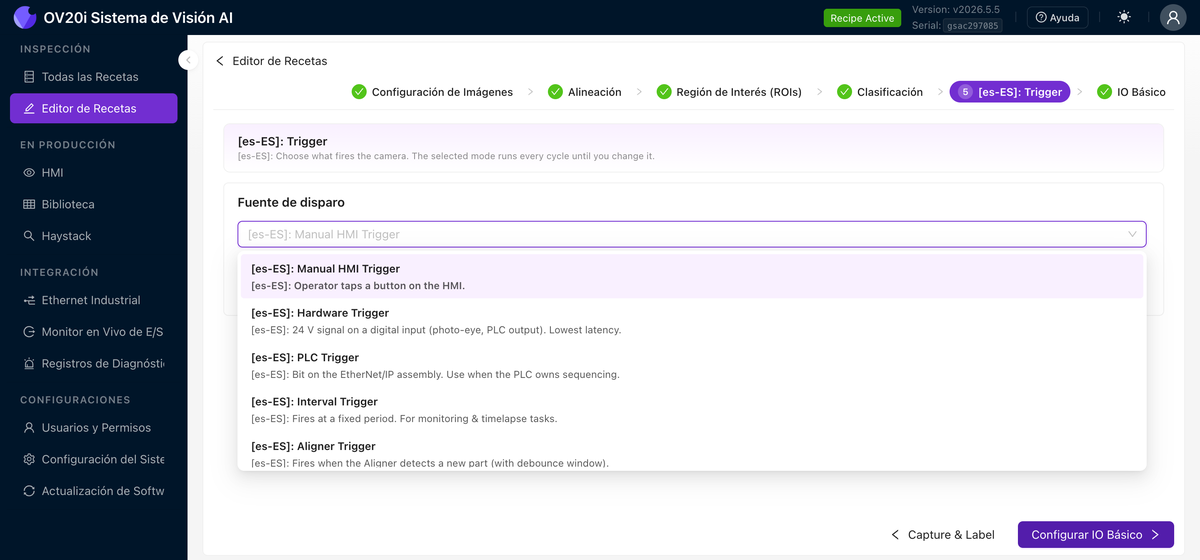
Task: Click the version text v2026.5.5
Action: click(955, 10)
